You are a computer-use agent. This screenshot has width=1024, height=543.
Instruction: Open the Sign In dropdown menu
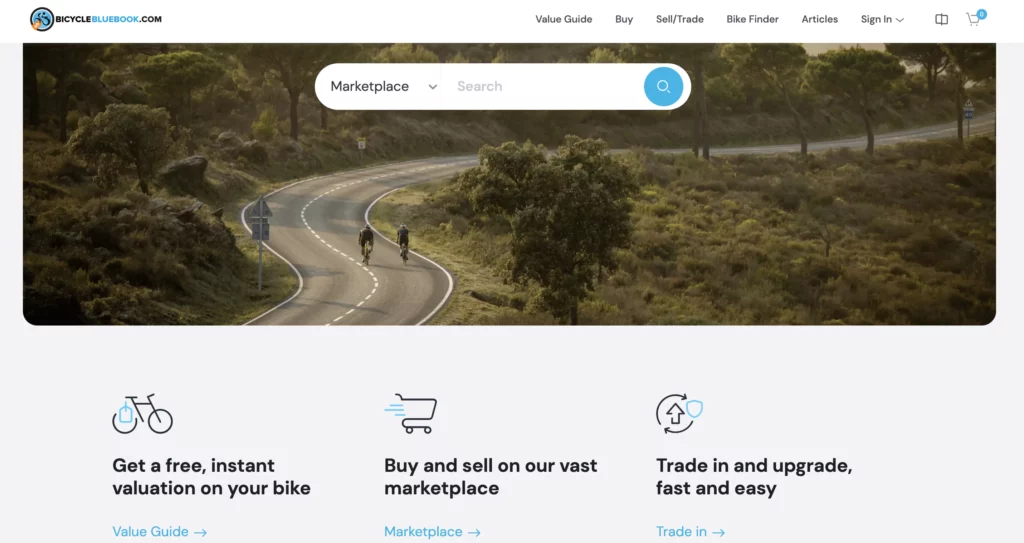pos(882,20)
